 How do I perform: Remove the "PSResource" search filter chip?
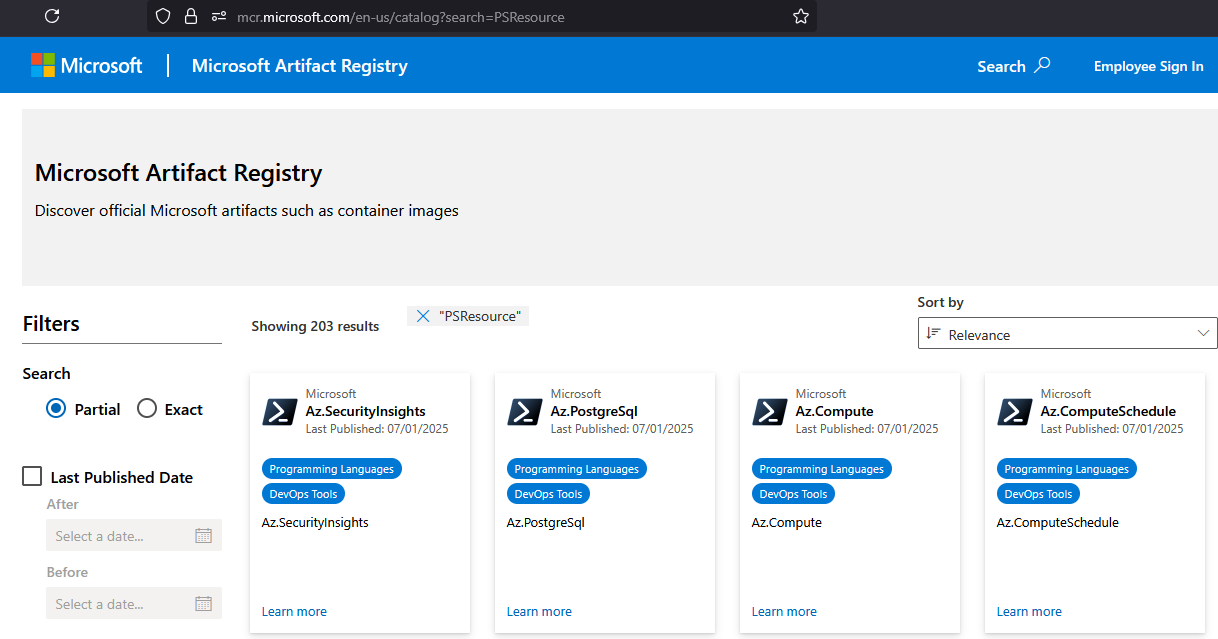click(423, 316)
